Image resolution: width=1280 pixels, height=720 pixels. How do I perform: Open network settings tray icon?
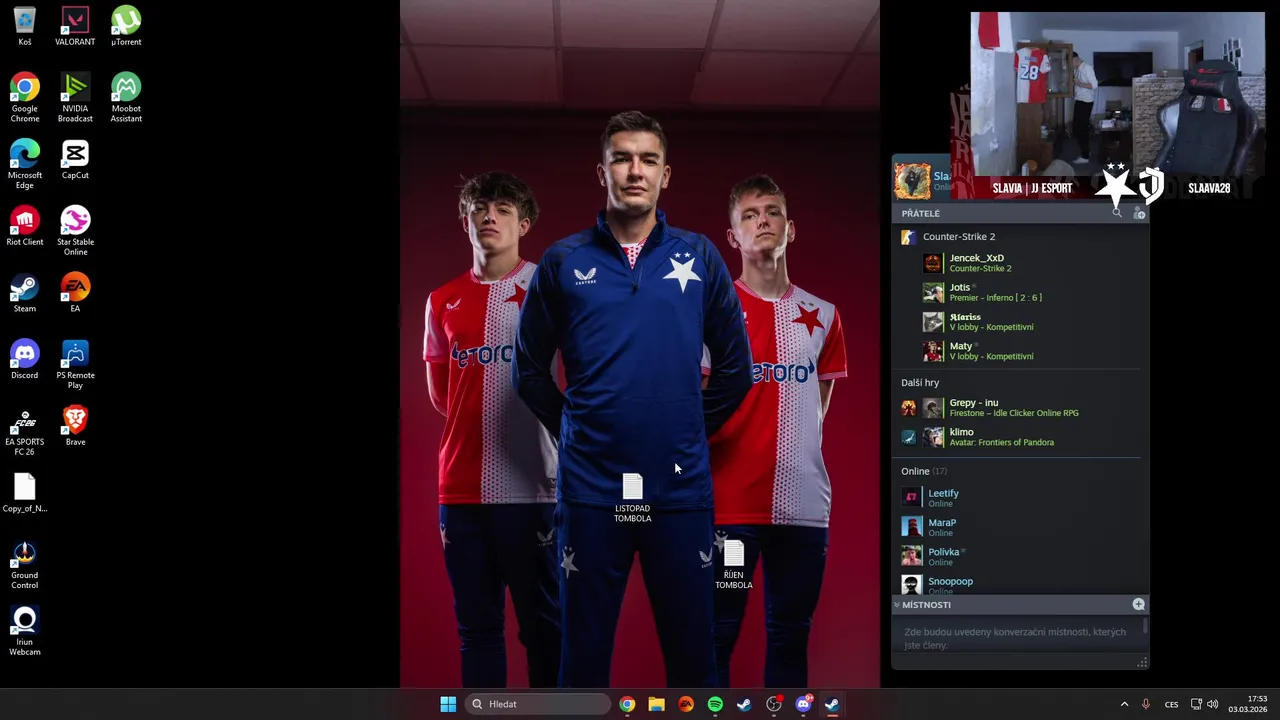coord(1197,704)
